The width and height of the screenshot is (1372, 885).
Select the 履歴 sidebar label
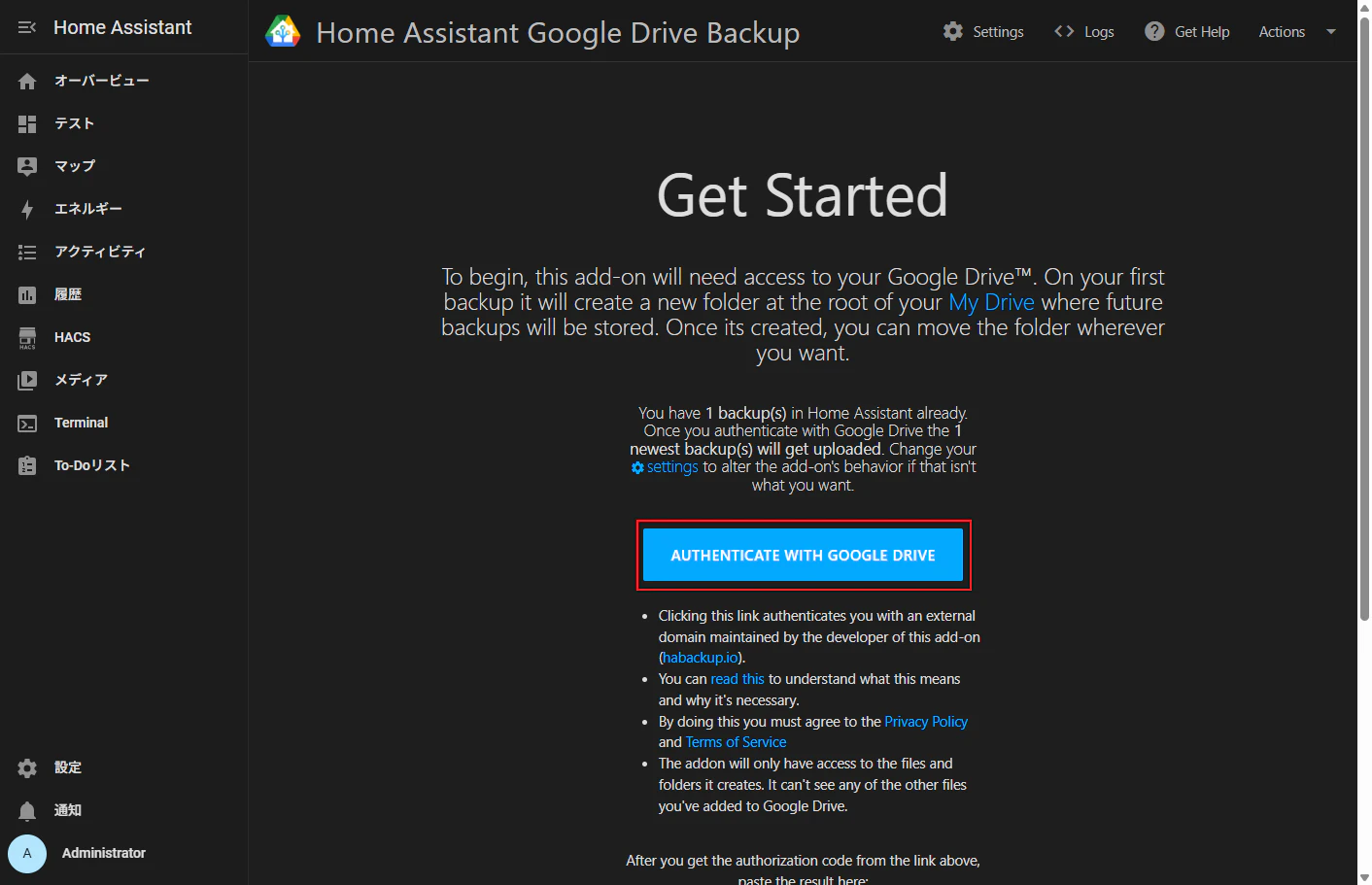68,294
